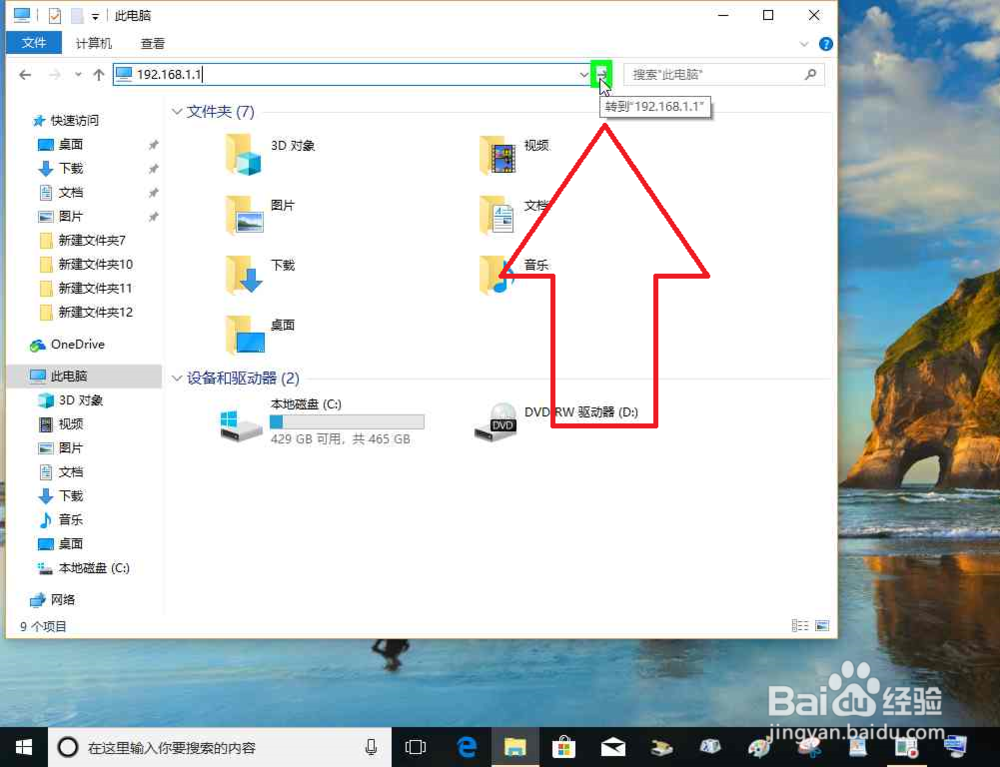The width and height of the screenshot is (1000, 767).
Task: Go back with the back arrow
Action: coord(25,75)
